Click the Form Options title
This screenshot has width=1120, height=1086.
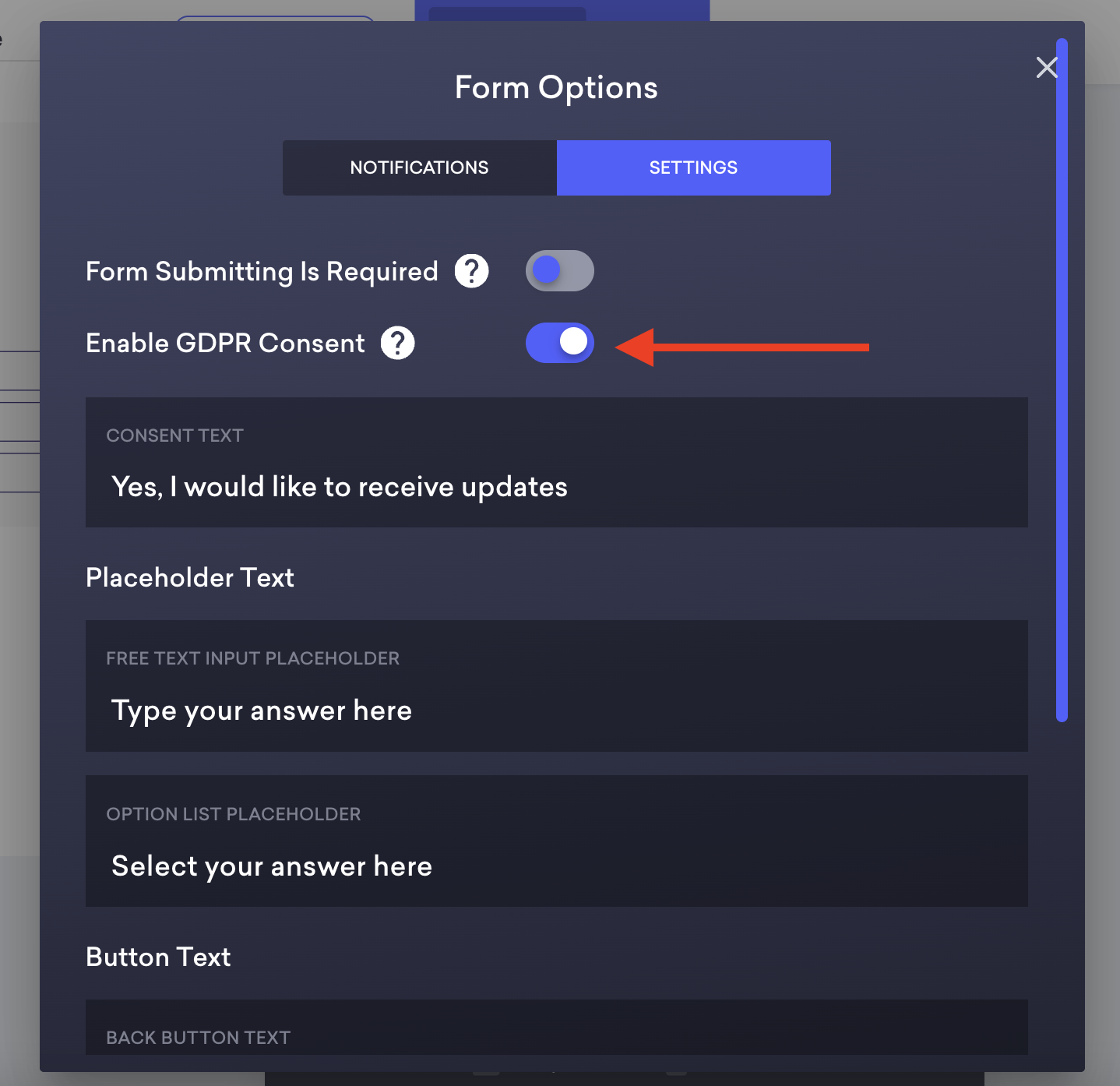click(556, 88)
